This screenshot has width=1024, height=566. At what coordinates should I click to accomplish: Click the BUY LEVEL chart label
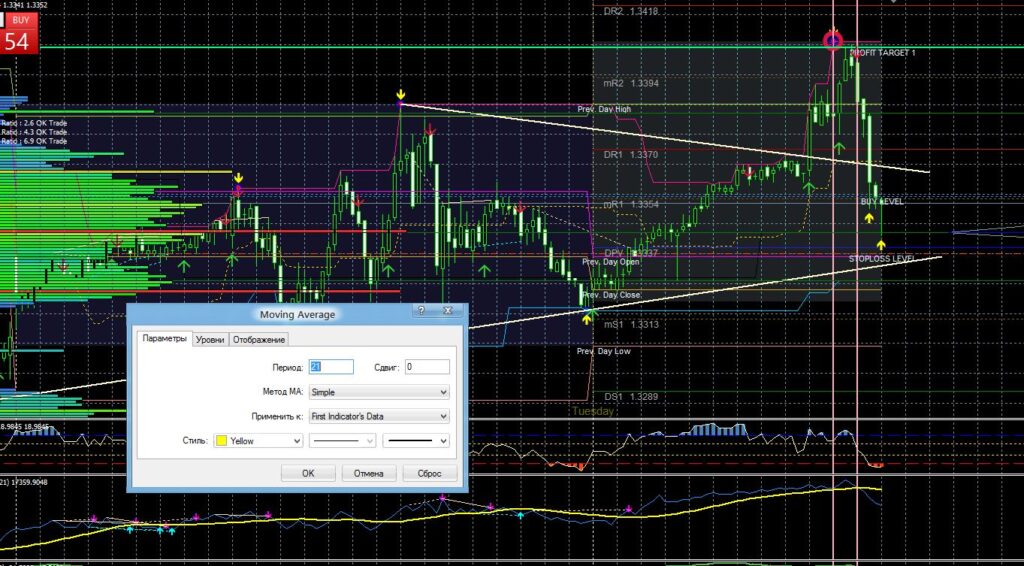tap(882, 202)
